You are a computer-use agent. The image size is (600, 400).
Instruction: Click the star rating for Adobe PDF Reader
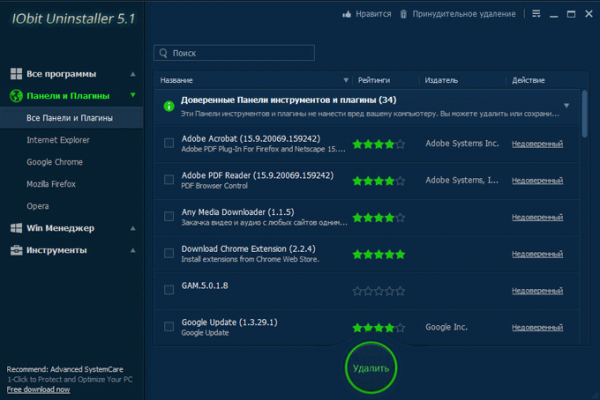378,181
